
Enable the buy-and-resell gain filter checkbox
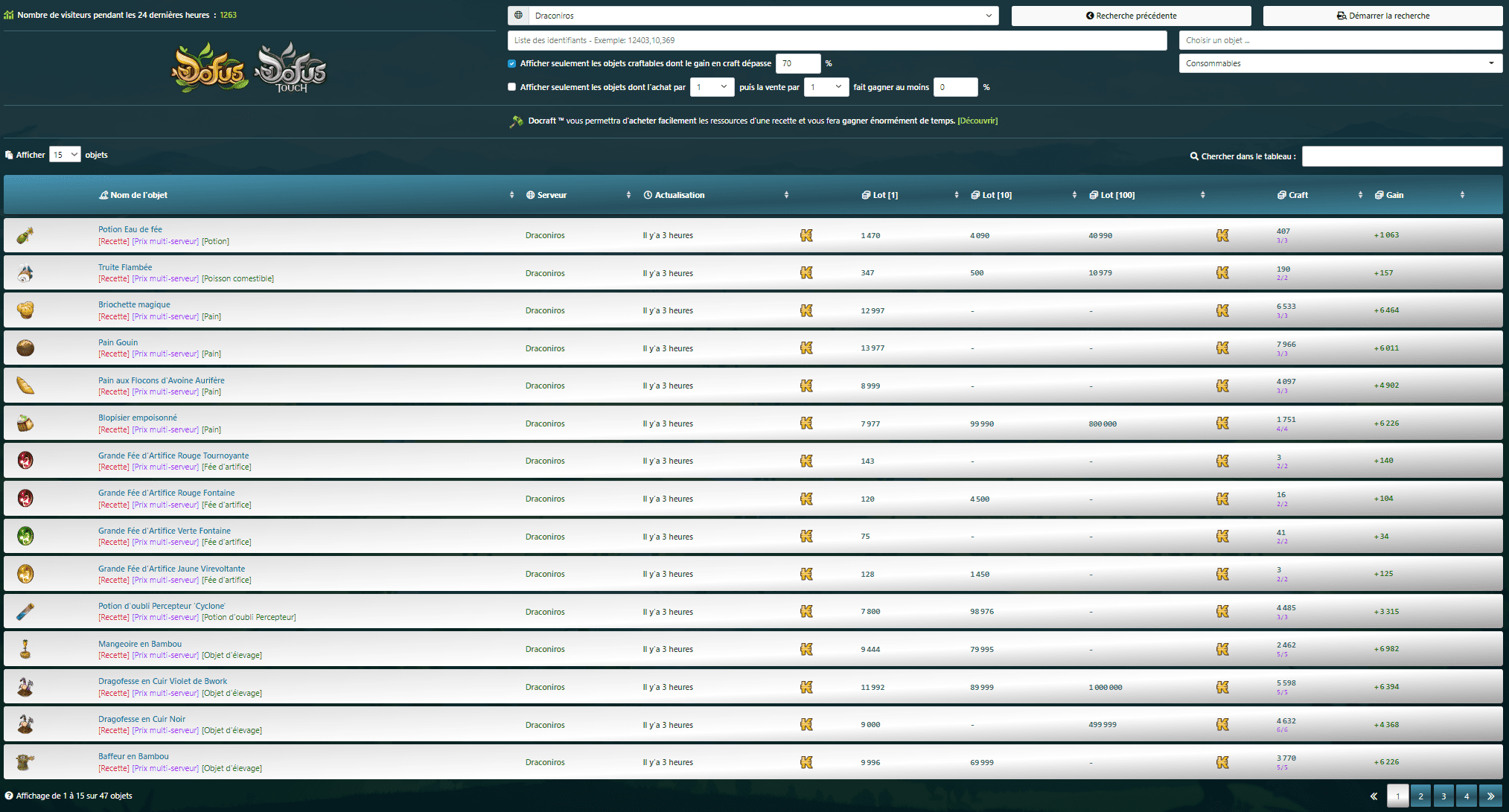[511, 87]
